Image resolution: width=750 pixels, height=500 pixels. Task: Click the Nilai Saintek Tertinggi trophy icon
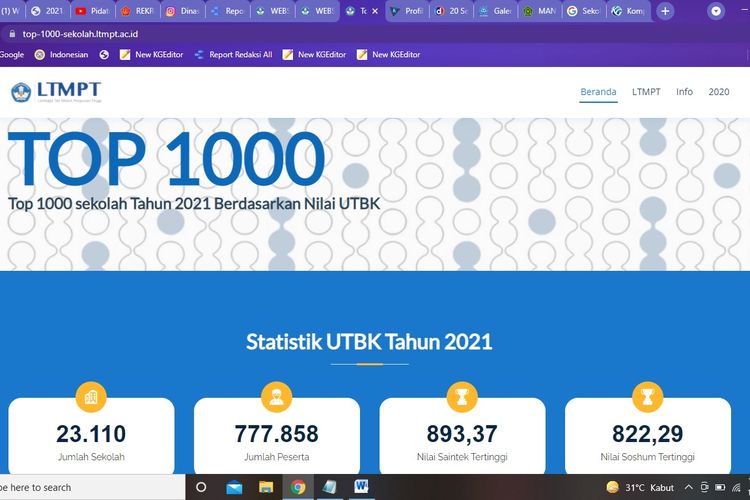[462, 397]
